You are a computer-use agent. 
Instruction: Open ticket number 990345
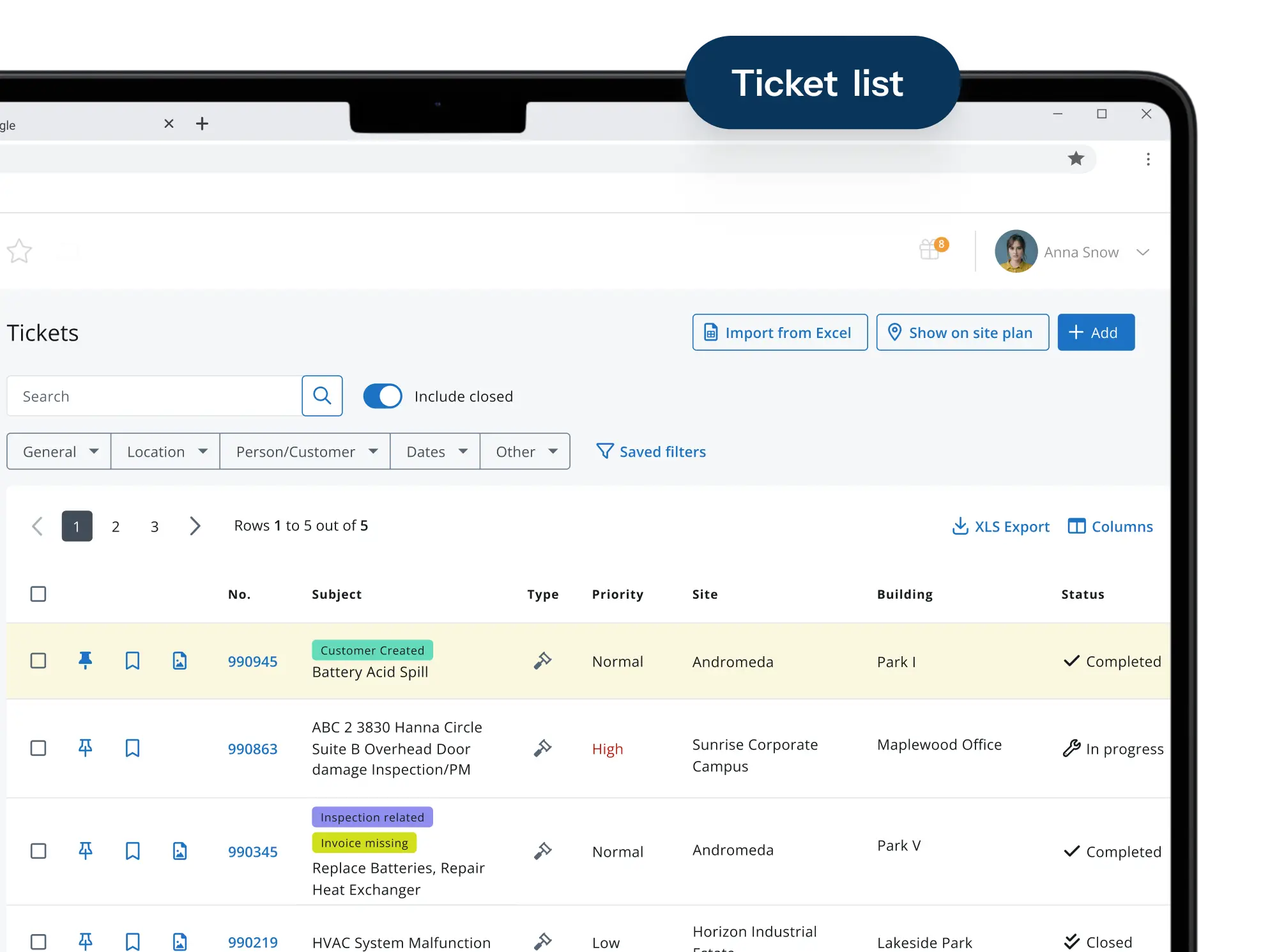pyautogui.click(x=253, y=852)
